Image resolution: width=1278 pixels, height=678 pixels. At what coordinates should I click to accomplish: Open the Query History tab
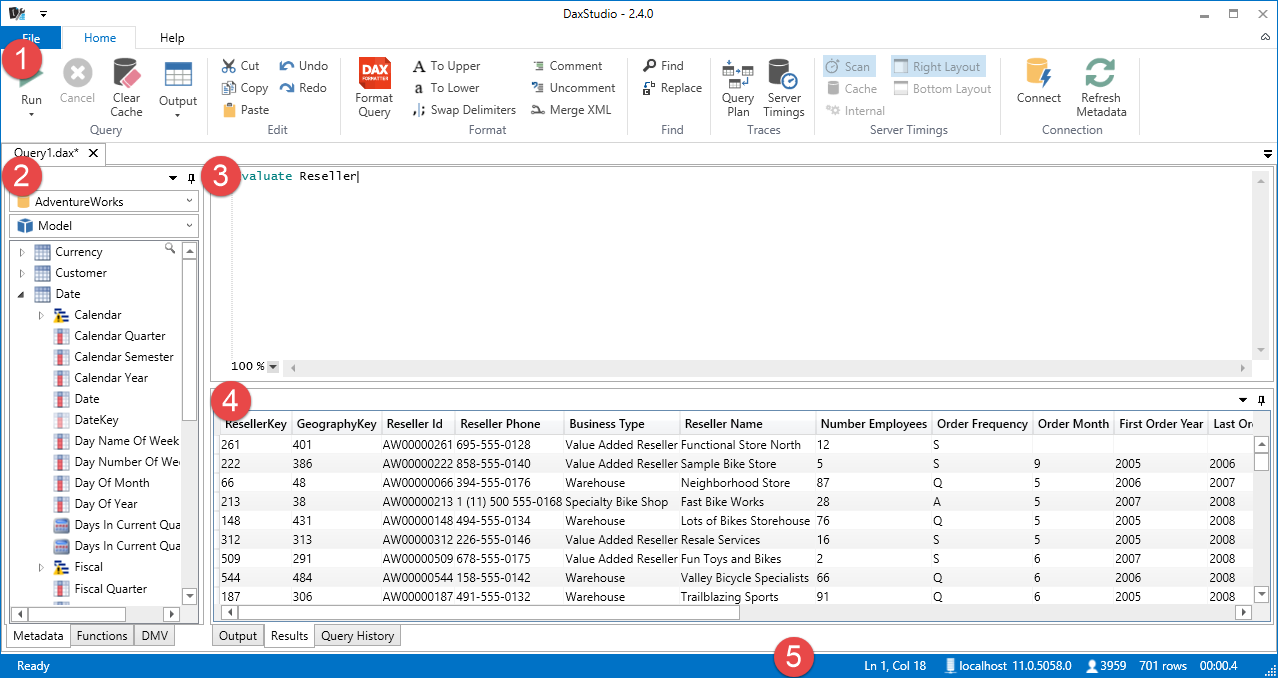coord(358,636)
